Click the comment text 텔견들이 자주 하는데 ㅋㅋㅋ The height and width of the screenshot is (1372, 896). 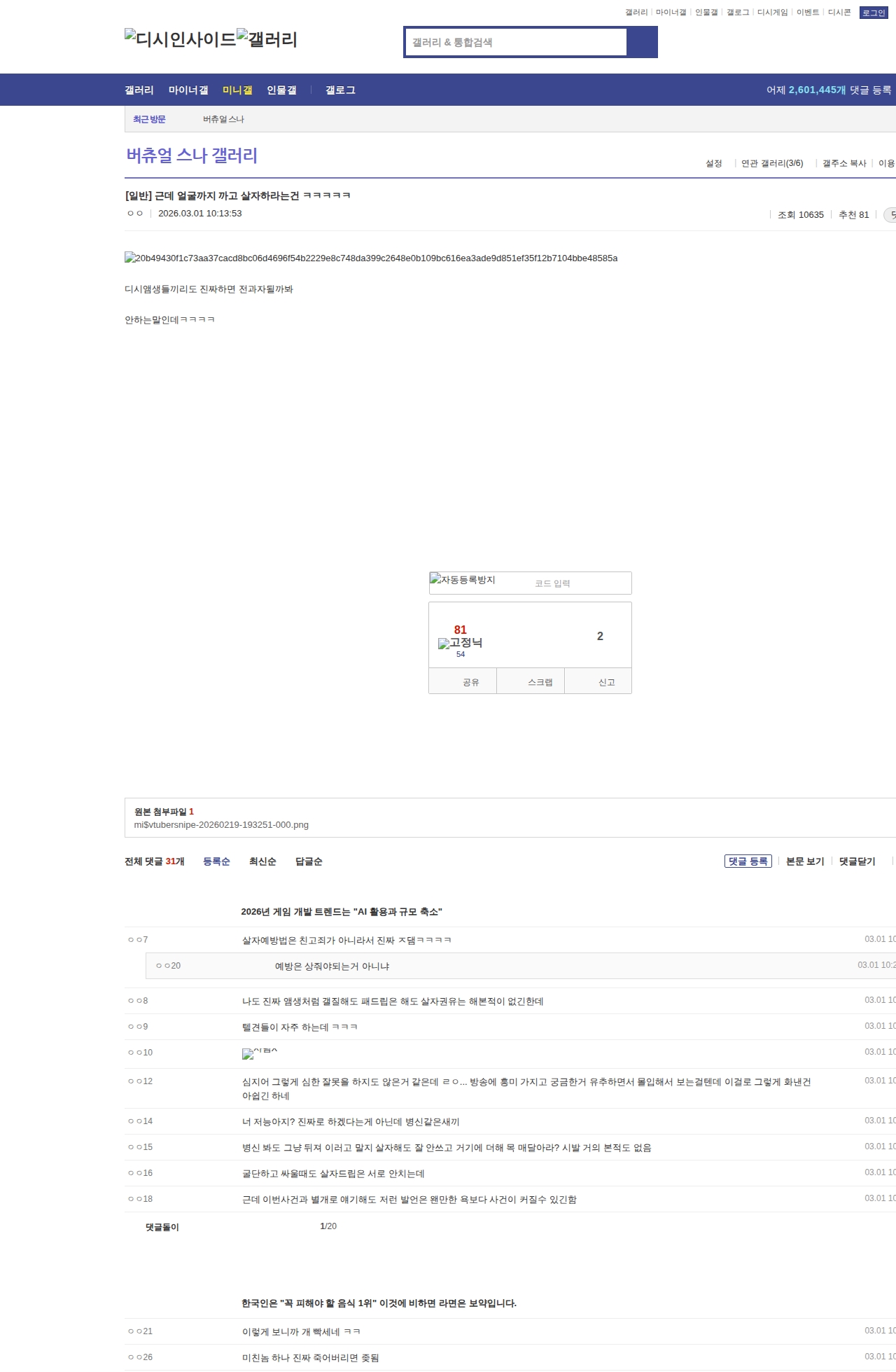click(x=300, y=1027)
